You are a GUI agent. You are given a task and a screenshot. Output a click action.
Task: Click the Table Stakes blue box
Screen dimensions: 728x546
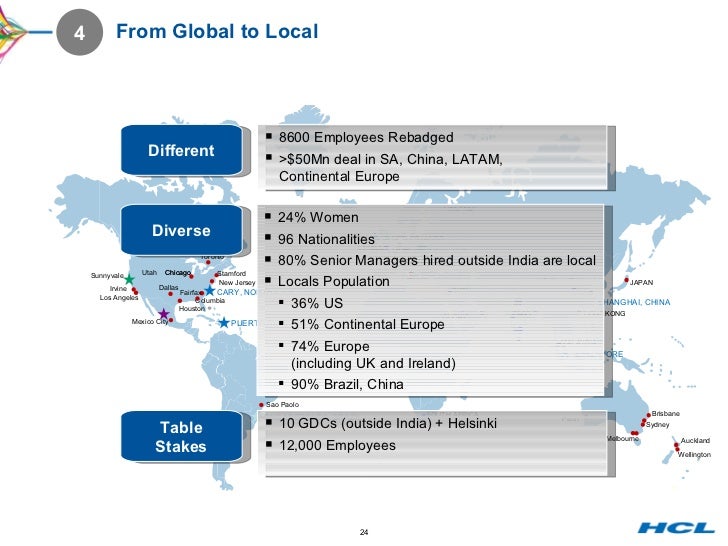[x=182, y=436]
